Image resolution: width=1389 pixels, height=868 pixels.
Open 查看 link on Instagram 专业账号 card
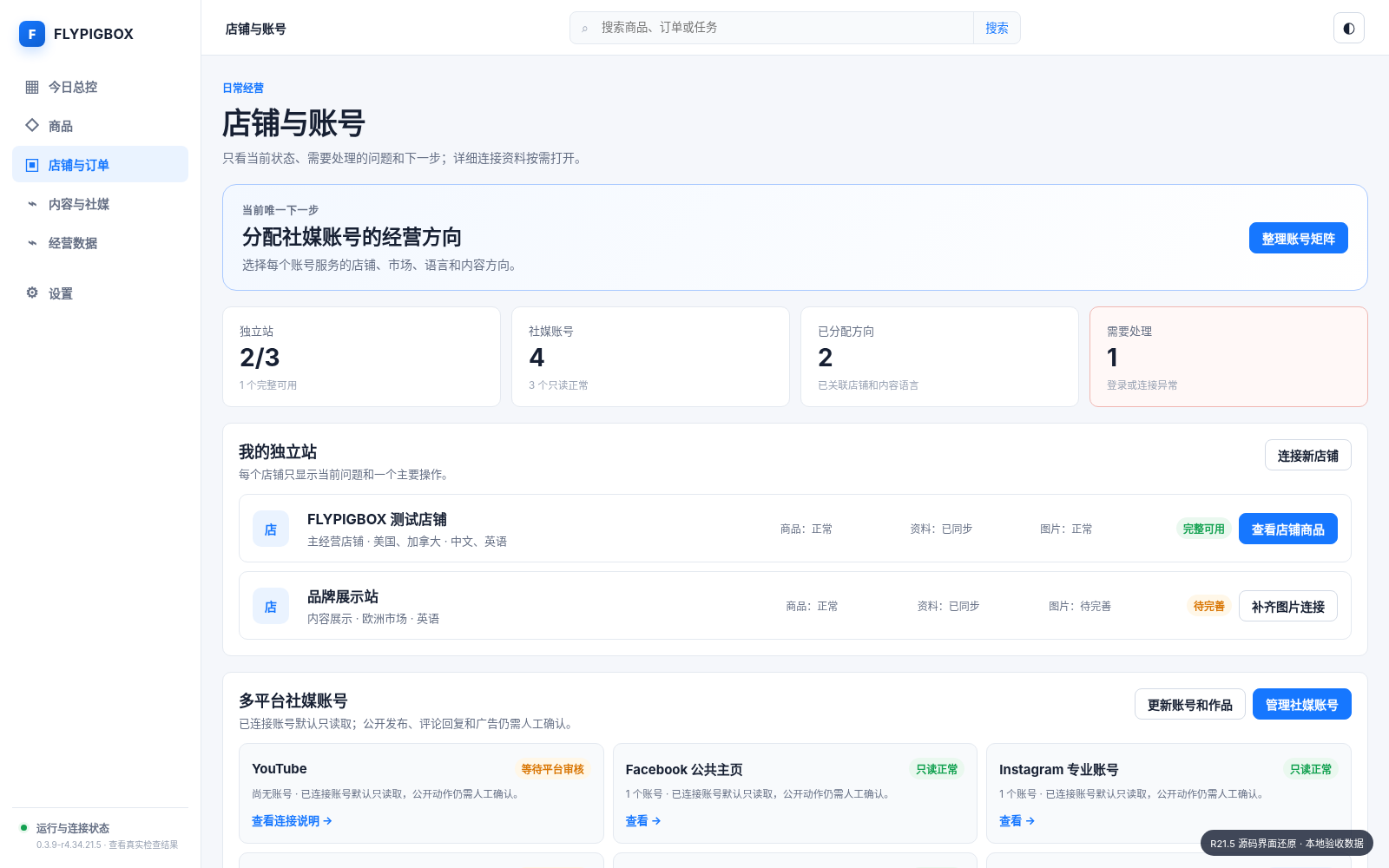point(1017,820)
